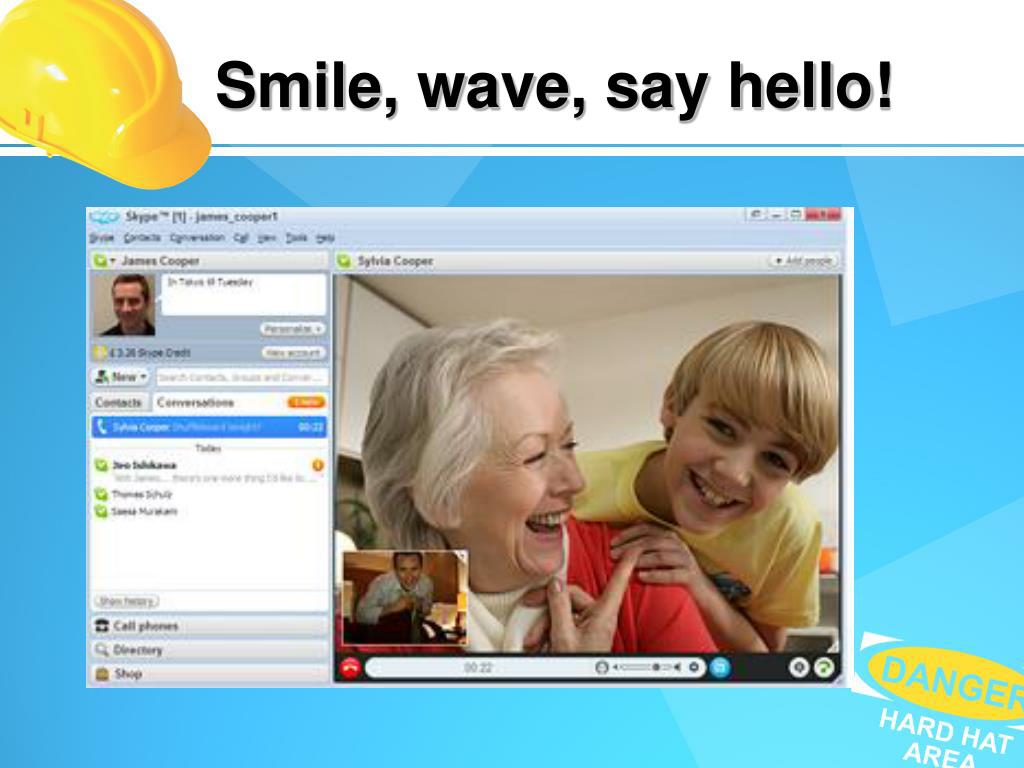End the call with the red hang-up button
1024x768 pixels.
point(350,667)
